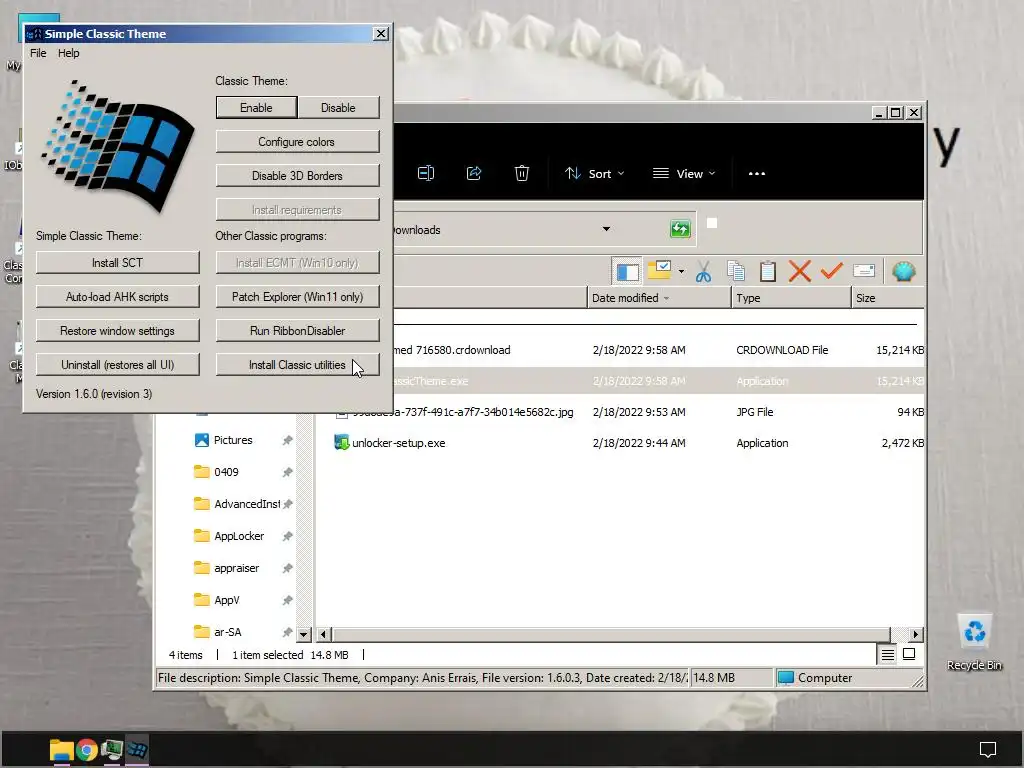The width and height of the screenshot is (1024, 768).
Task: Click the unlocker-setup.exe file icon
Action: 341,442
